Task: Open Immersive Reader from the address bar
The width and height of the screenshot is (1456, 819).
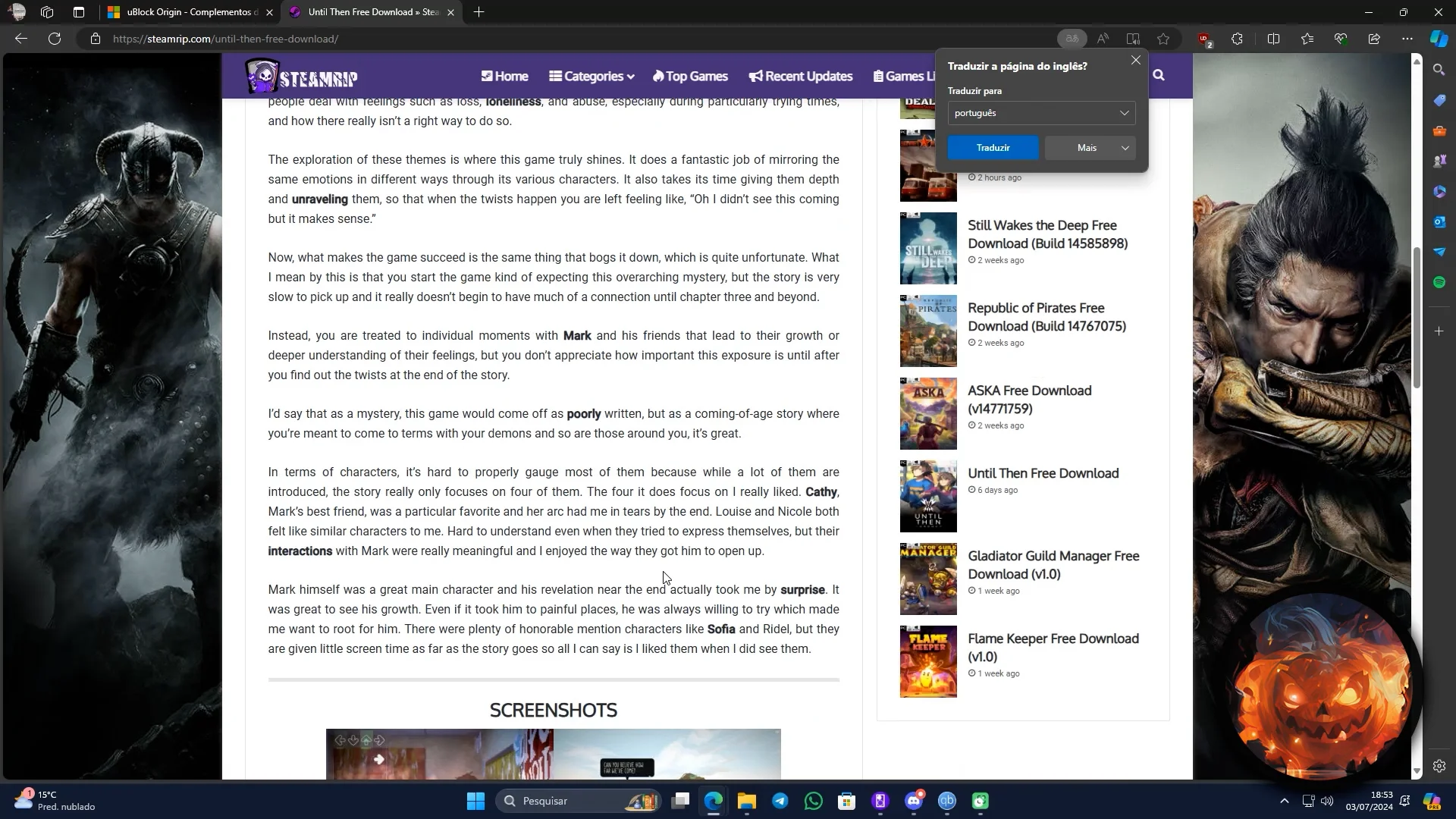Action: pyautogui.click(x=1133, y=39)
